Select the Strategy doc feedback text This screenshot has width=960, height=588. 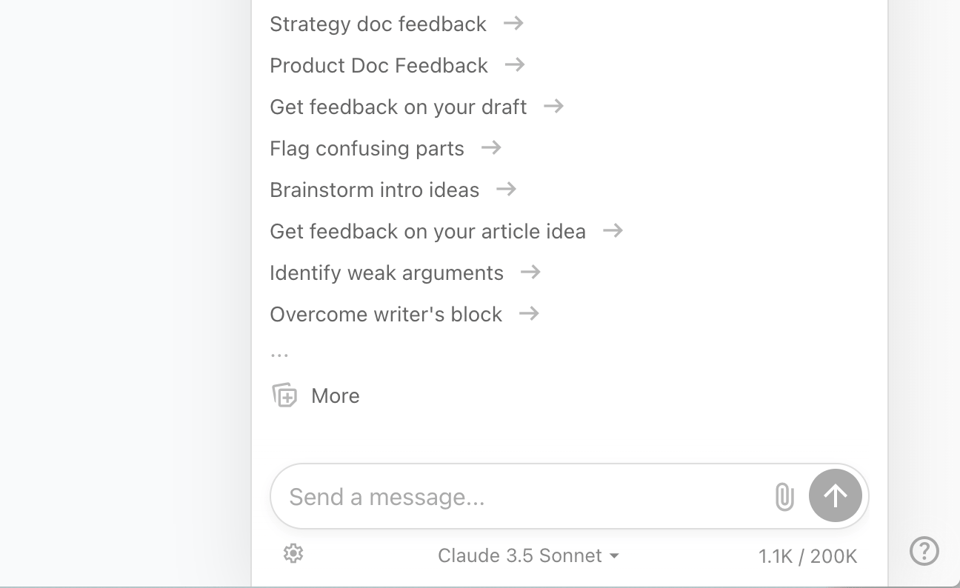click(x=378, y=24)
